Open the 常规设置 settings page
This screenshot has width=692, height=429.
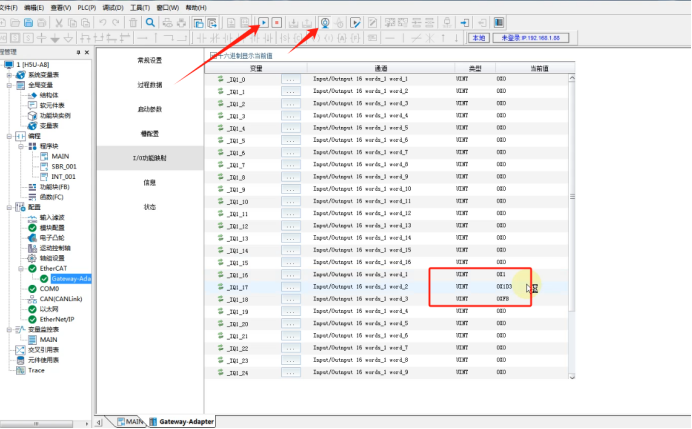tap(150, 60)
